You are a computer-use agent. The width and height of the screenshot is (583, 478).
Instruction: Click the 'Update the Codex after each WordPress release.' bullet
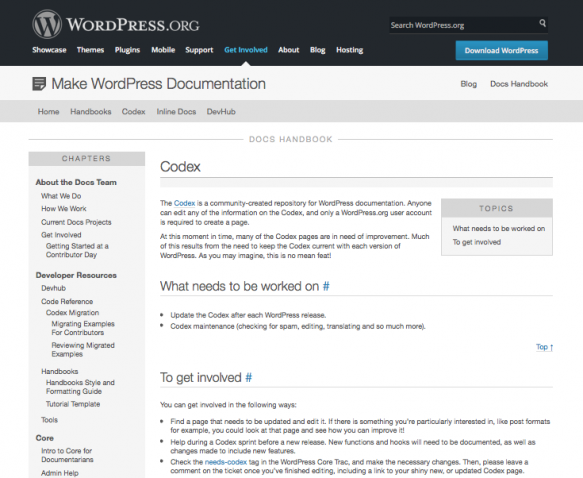pos(248,315)
